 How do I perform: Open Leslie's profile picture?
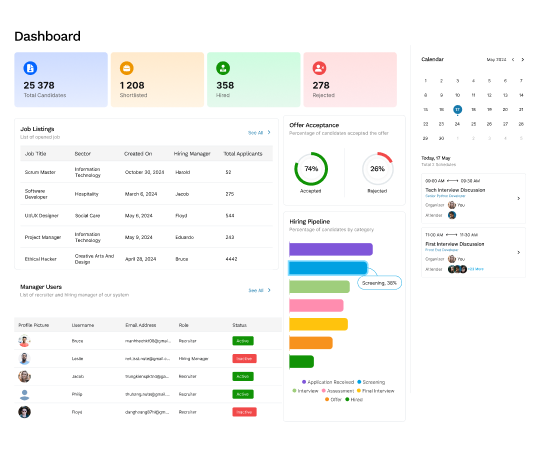point(24,358)
